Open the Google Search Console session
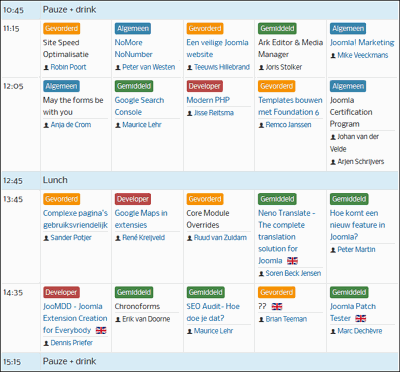This screenshot has width=400, height=372. [x=139, y=106]
